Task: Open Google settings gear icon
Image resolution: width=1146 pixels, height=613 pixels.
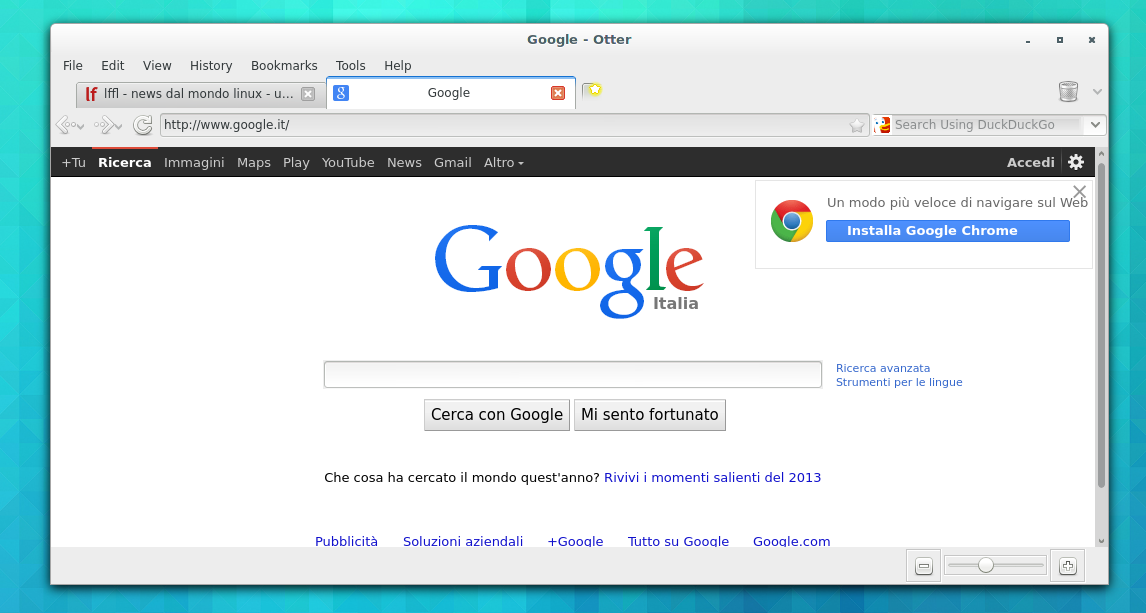Action: (x=1076, y=162)
